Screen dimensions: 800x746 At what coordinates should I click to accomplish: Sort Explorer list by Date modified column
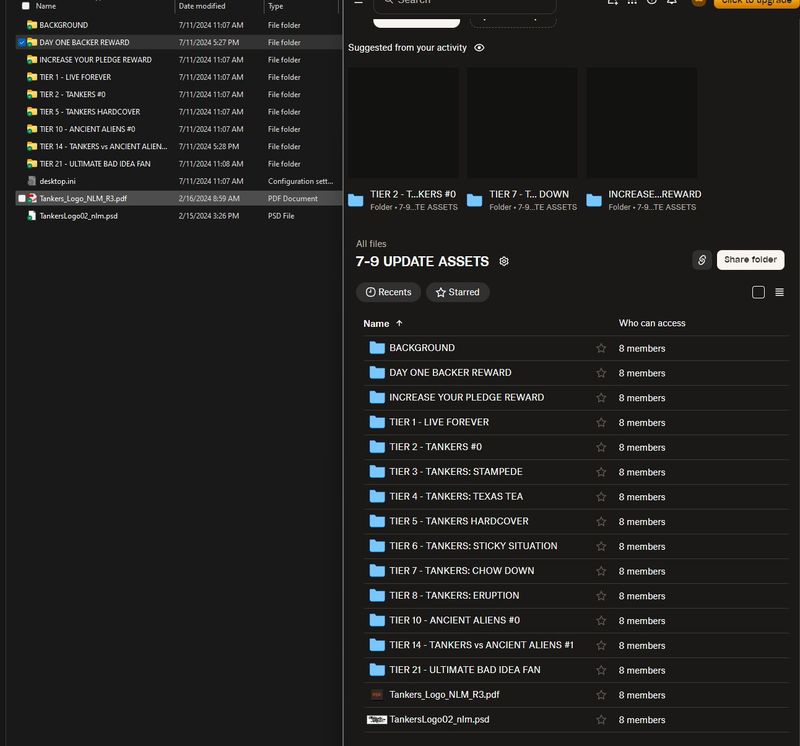pos(202,6)
